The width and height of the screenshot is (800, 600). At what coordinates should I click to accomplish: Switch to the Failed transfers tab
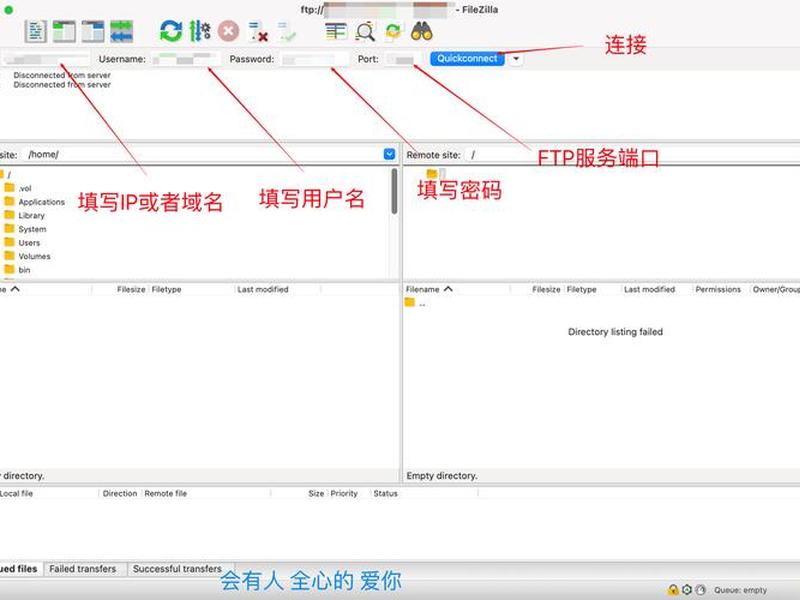[x=83, y=568]
